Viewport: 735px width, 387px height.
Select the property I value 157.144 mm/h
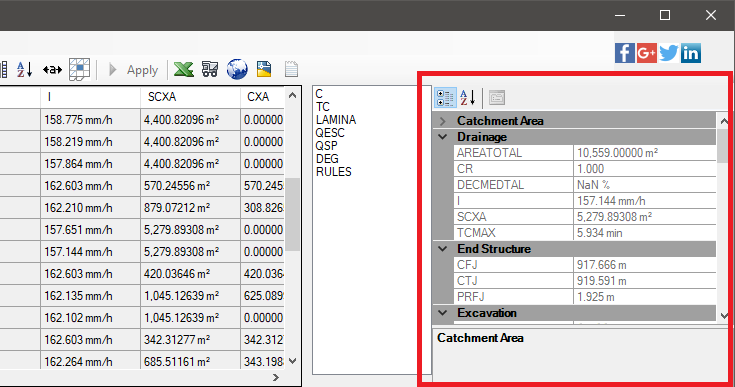point(645,201)
